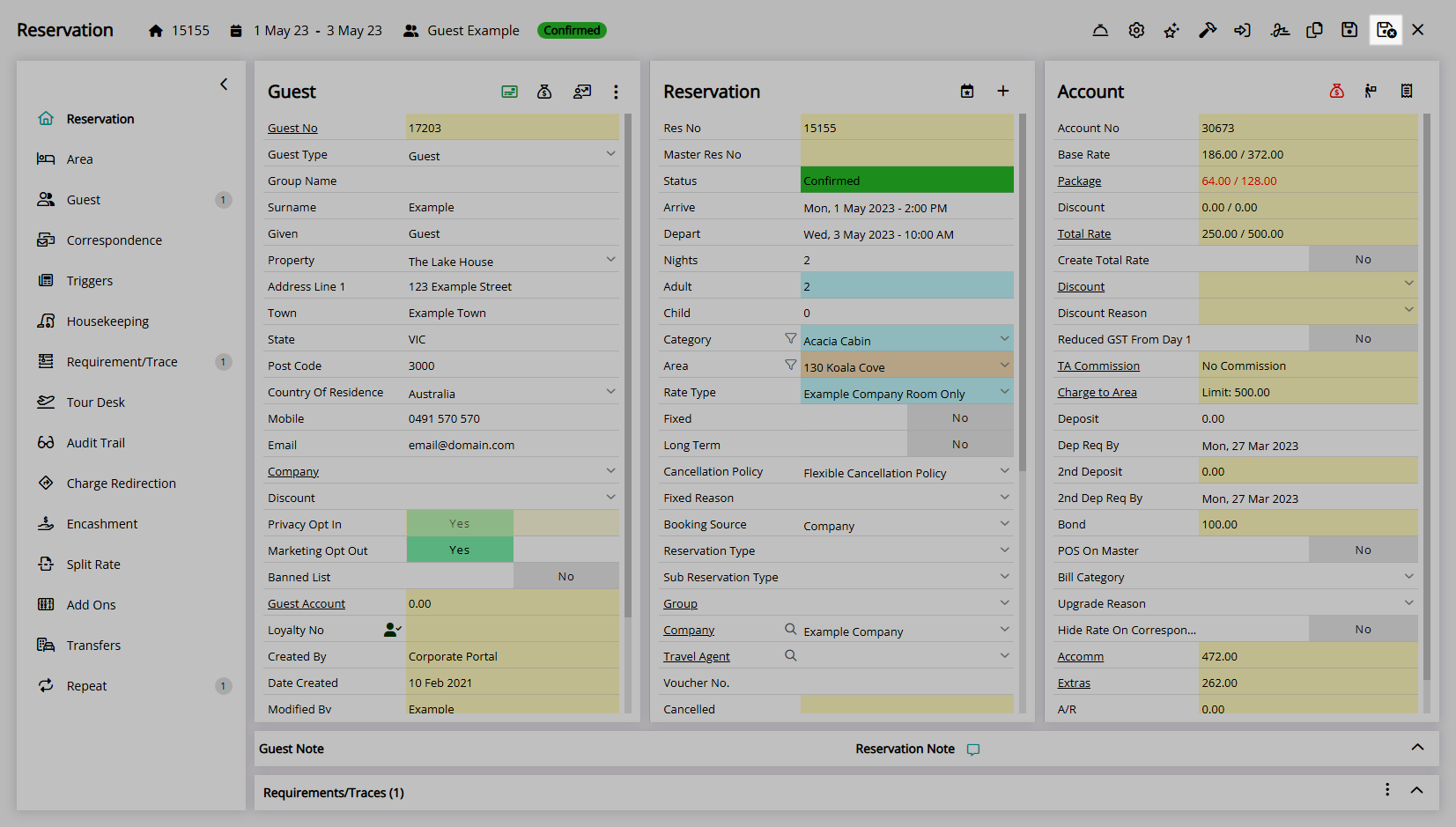This screenshot has height=827, width=1456.
Task: Click the TA Commission link
Action: (1098, 366)
